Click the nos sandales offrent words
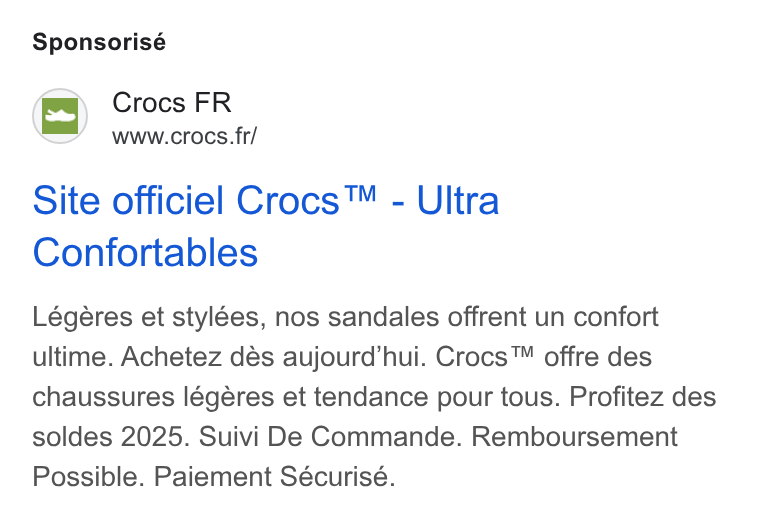Viewport: 760px width, 518px height. (x=400, y=318)
